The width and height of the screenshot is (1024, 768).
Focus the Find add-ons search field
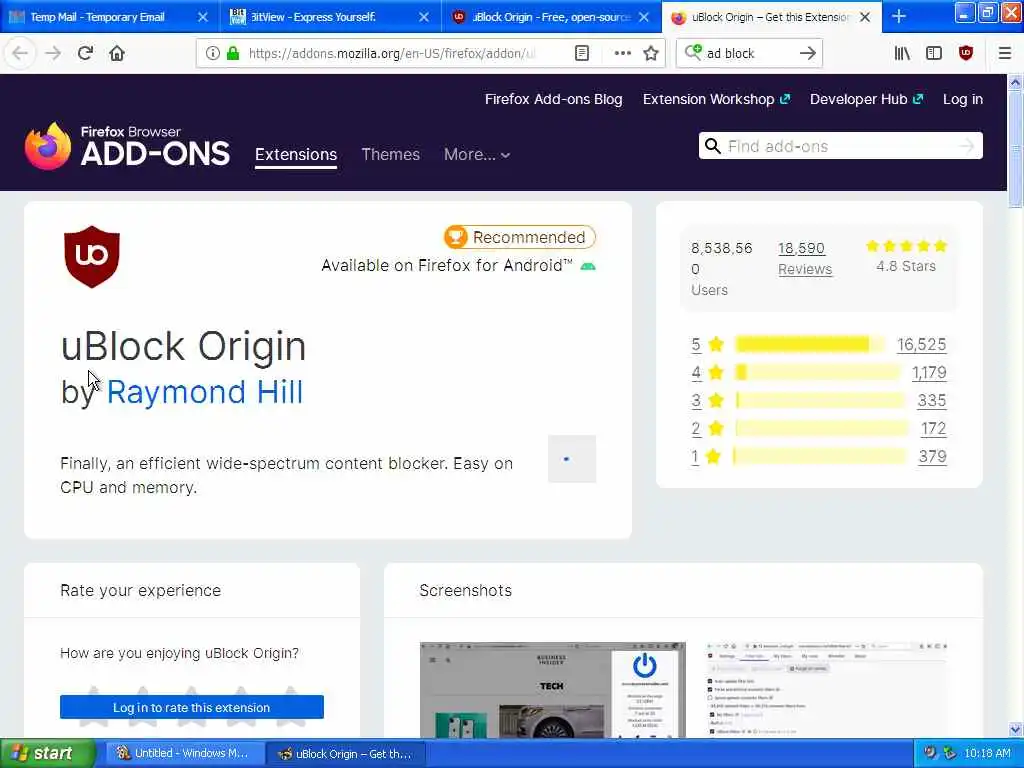(x=842, y=146)
